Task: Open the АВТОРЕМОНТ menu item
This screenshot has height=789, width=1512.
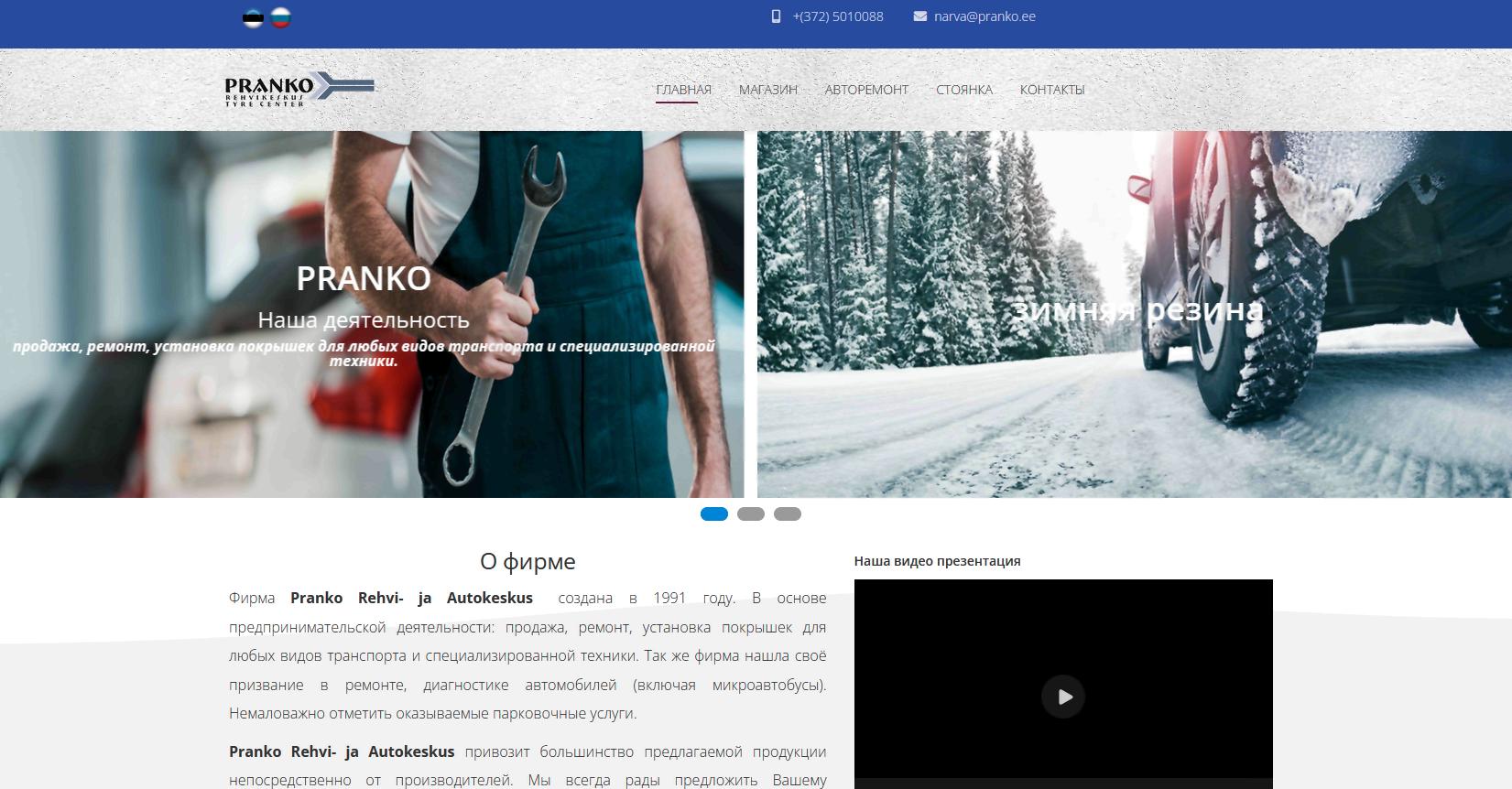Action: 866,90
